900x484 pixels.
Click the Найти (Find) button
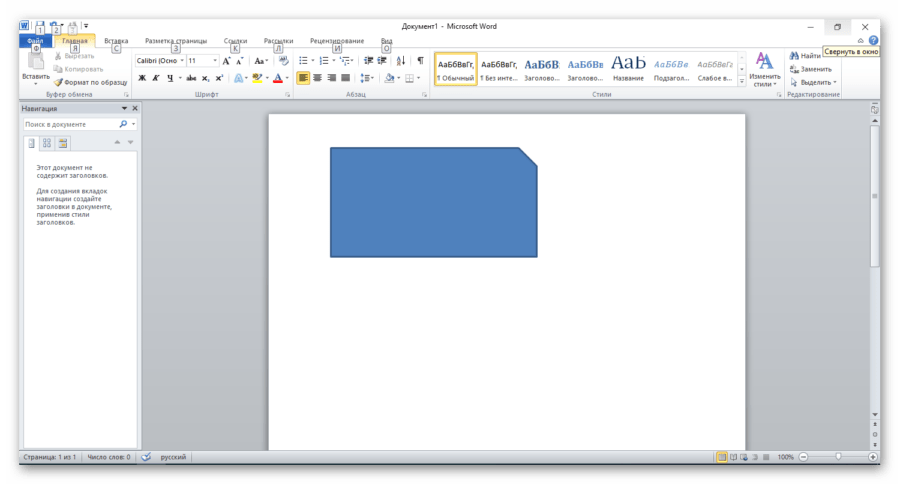[x=806, y=56]
